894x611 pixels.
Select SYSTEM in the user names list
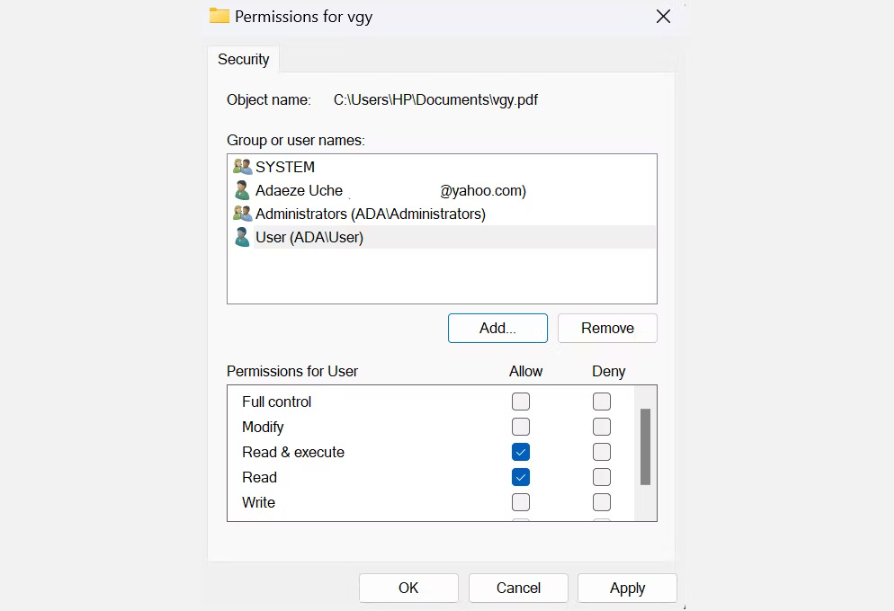(285, 167)
